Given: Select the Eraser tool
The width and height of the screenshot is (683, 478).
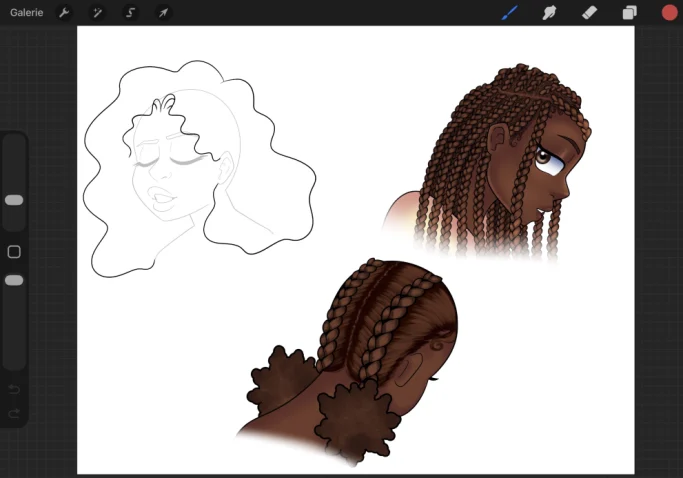Looking at the screenshot, I should click(589, 13).
